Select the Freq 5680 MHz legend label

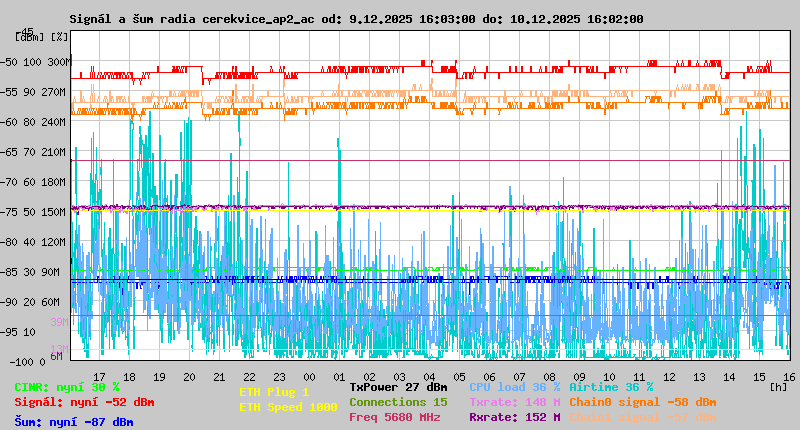(395, 417)
